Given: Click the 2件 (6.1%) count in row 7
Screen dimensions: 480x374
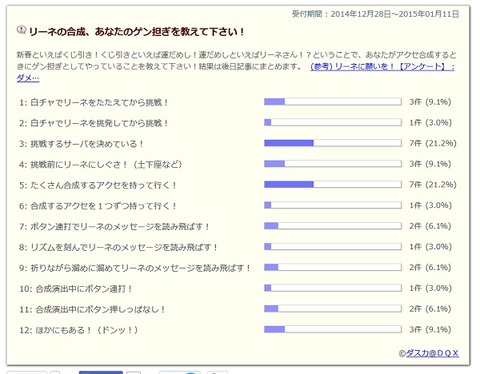Looking at the screenshot, I should click(x=430, y=226).
